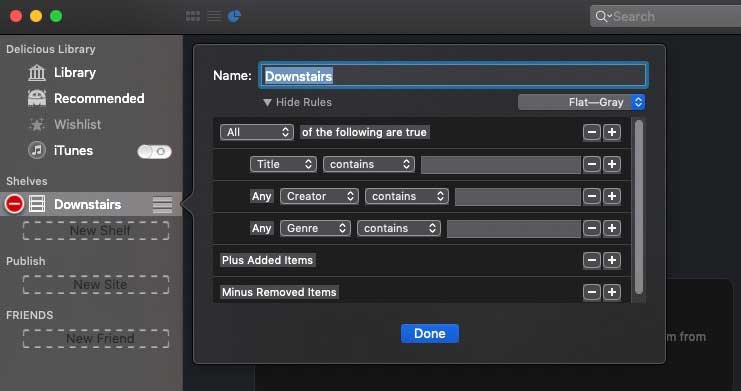Open the Flat—Gray style dropdown
Screen dimensions: 741x391
point(581,102)
